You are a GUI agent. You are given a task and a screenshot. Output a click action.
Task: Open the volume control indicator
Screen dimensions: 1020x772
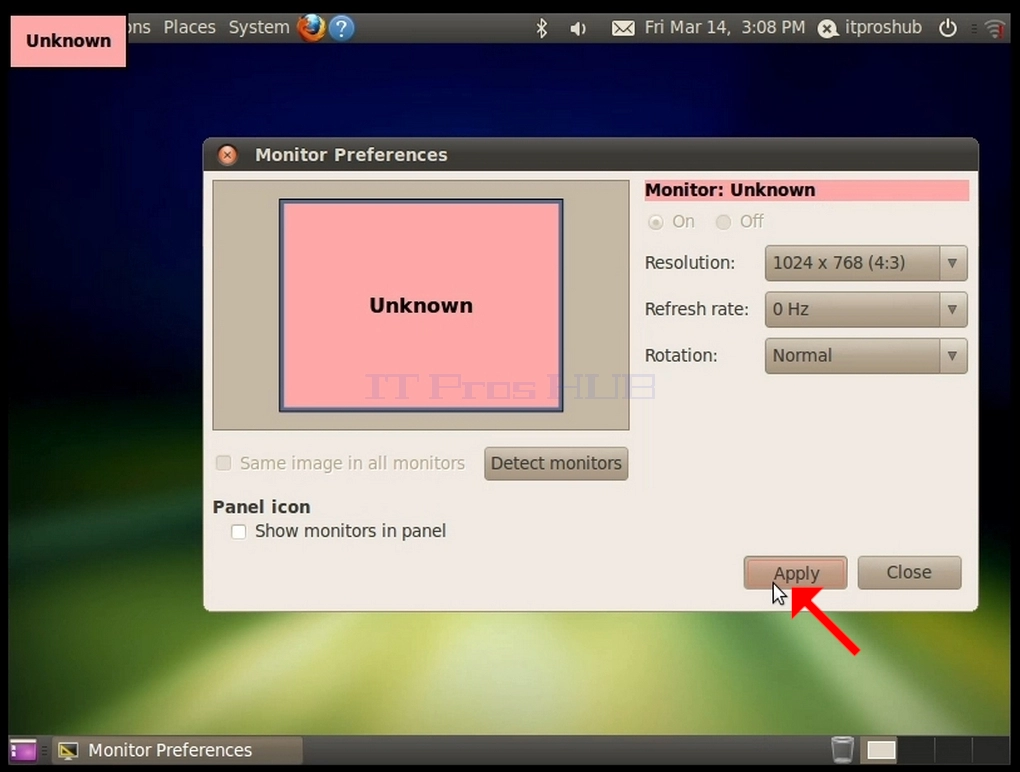(x=578, y=28)
